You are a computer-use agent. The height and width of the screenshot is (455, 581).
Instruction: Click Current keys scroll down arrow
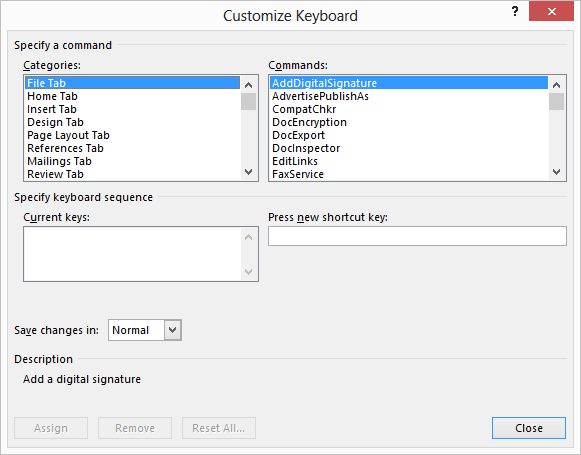point(249,272)
